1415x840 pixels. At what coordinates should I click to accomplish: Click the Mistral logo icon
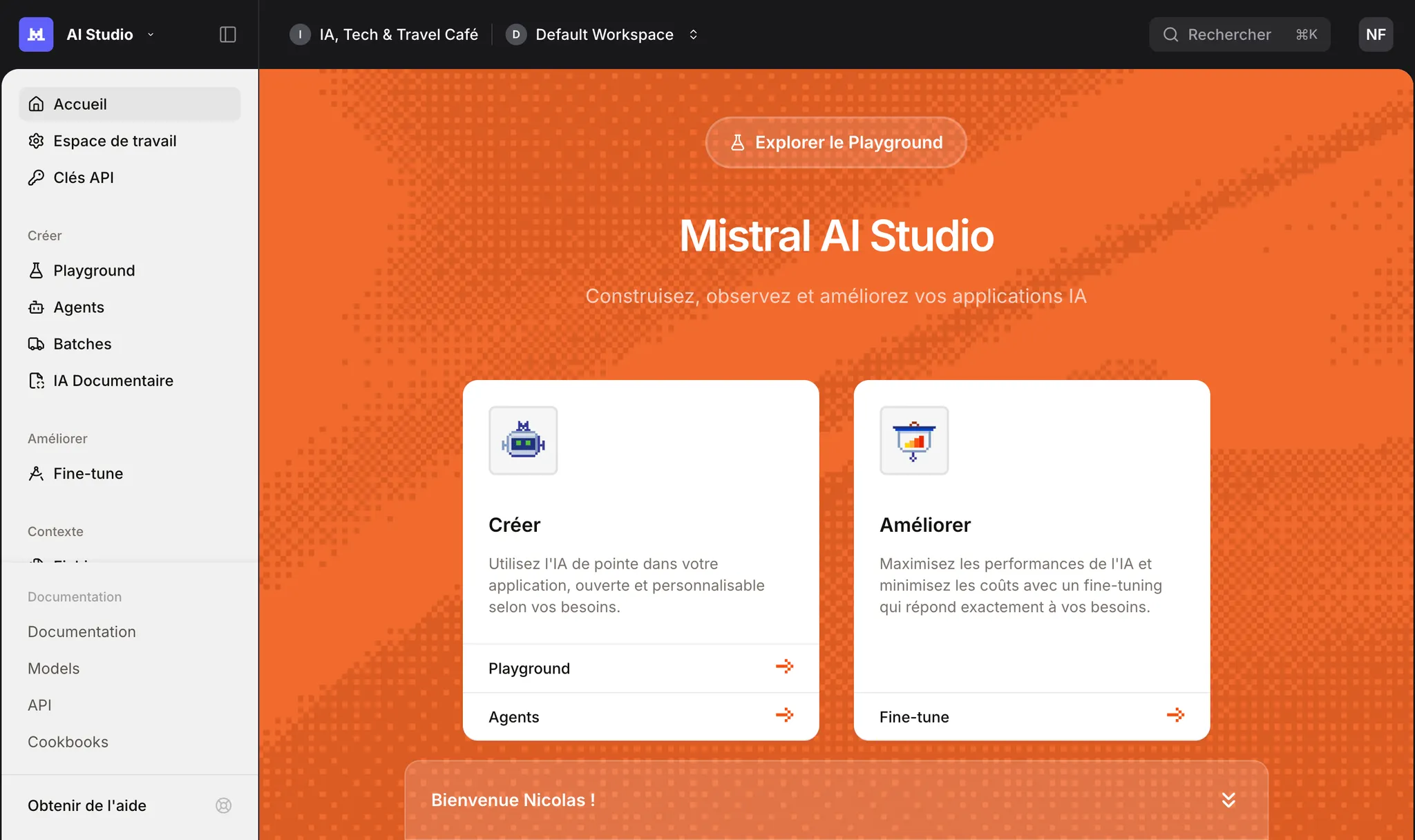point(36,35)
